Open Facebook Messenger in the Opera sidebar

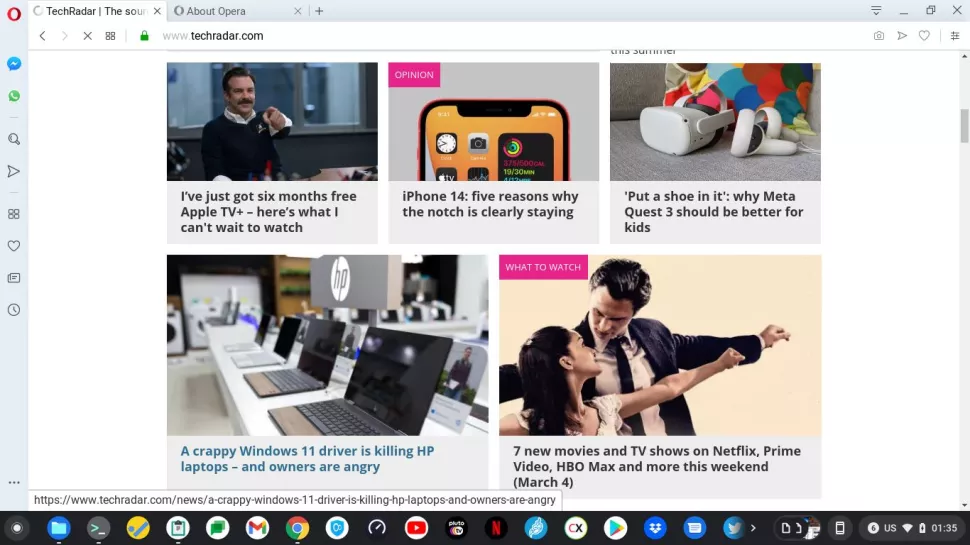(14, 64)
